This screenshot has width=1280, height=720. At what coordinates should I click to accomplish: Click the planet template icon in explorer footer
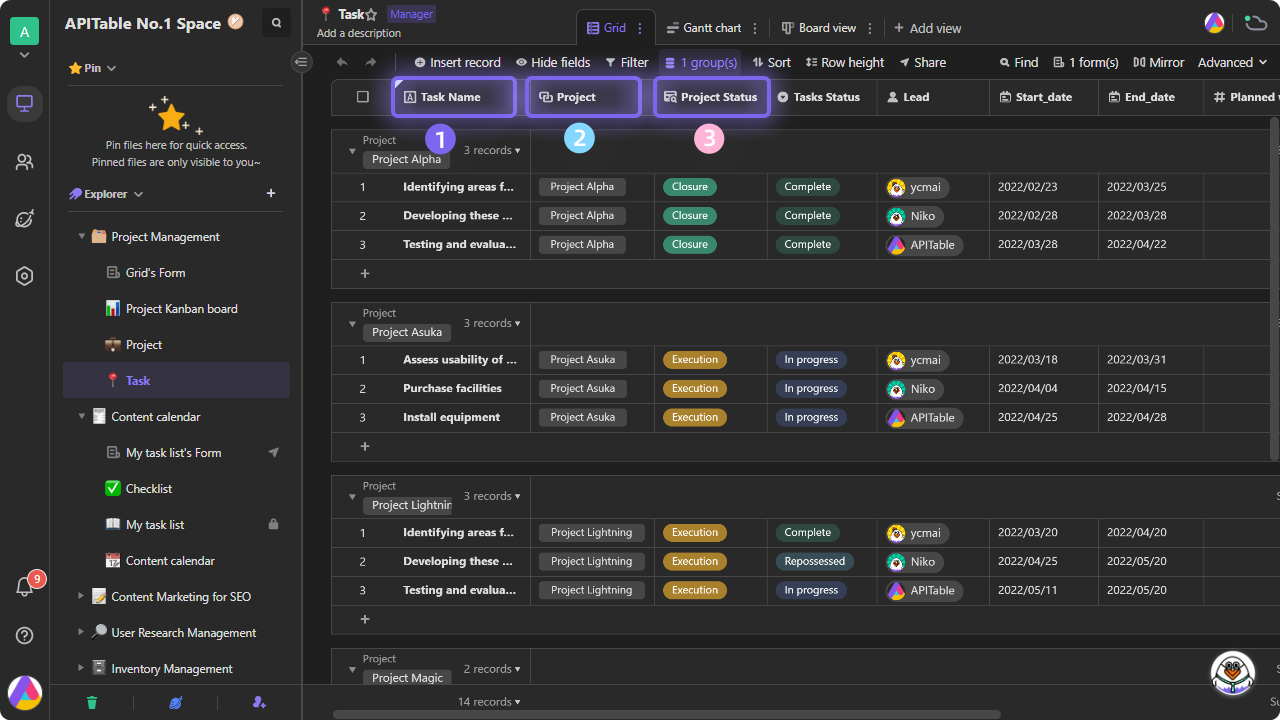(176, 703)
